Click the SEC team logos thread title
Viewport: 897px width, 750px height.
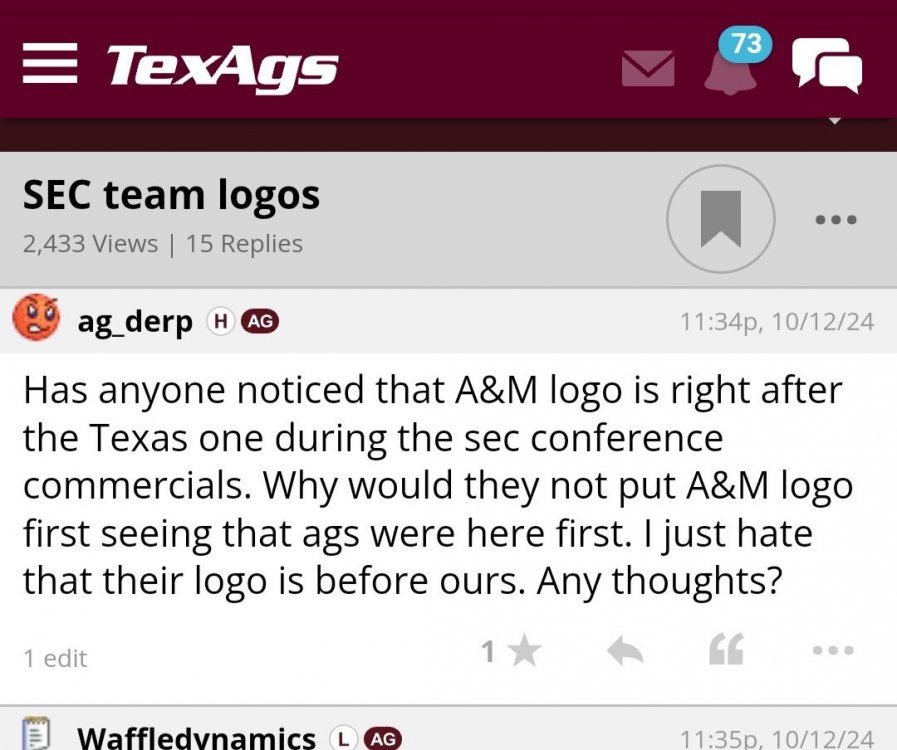[171, 195]
